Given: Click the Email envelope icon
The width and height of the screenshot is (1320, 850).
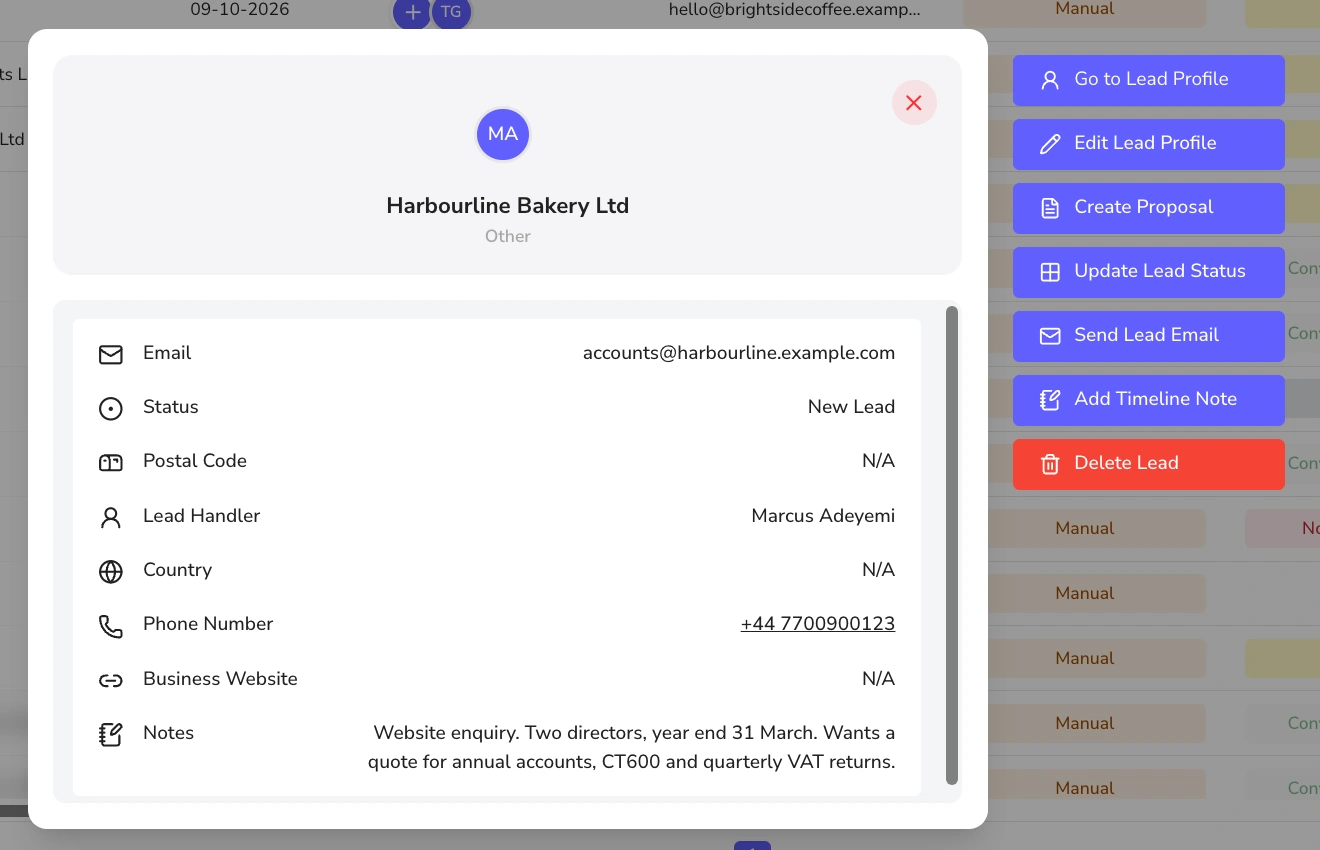Looking at the screenshot, I should point(111,354).
